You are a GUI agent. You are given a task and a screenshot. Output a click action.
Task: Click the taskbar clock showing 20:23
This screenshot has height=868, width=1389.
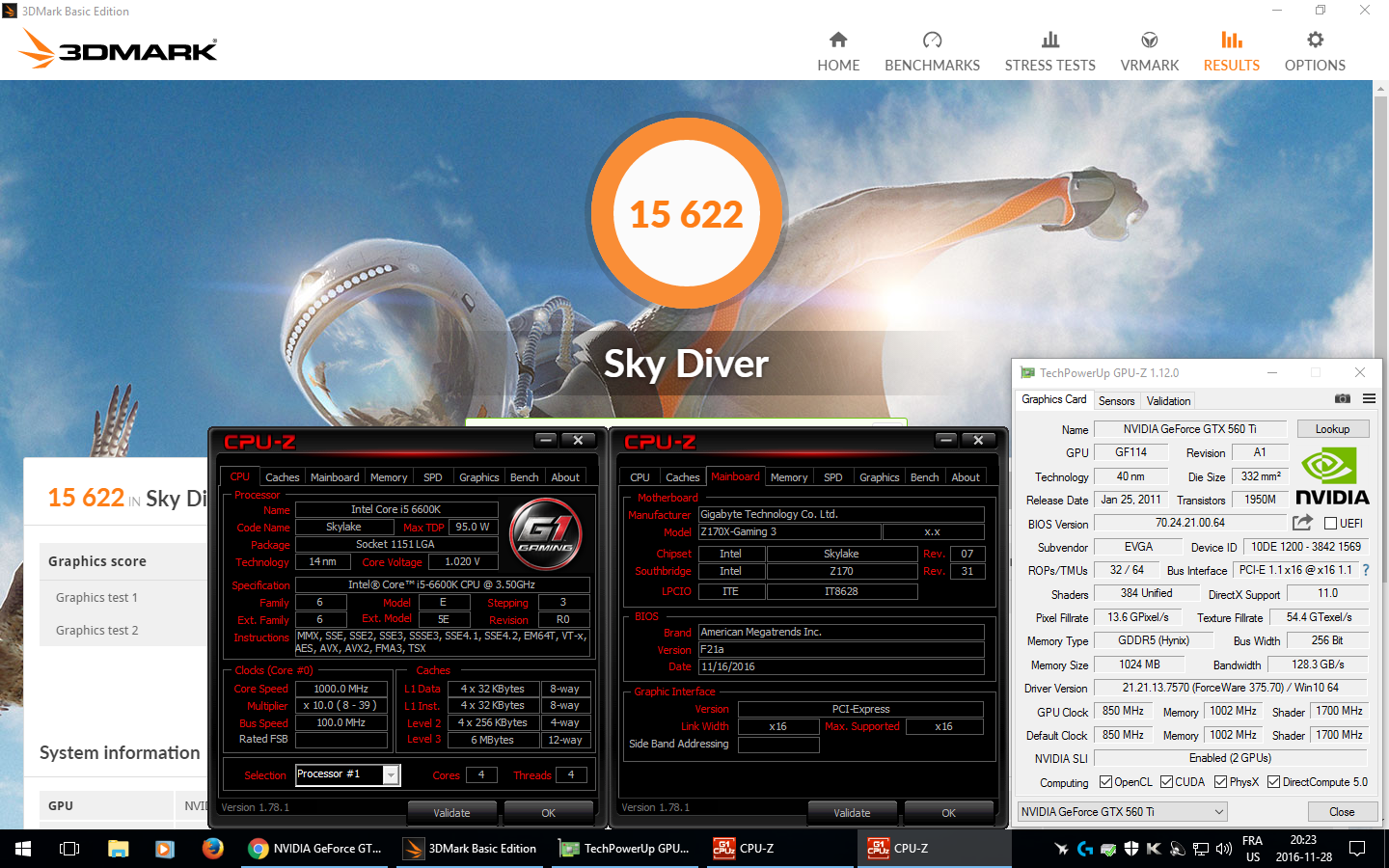(x=1303, y=849)
